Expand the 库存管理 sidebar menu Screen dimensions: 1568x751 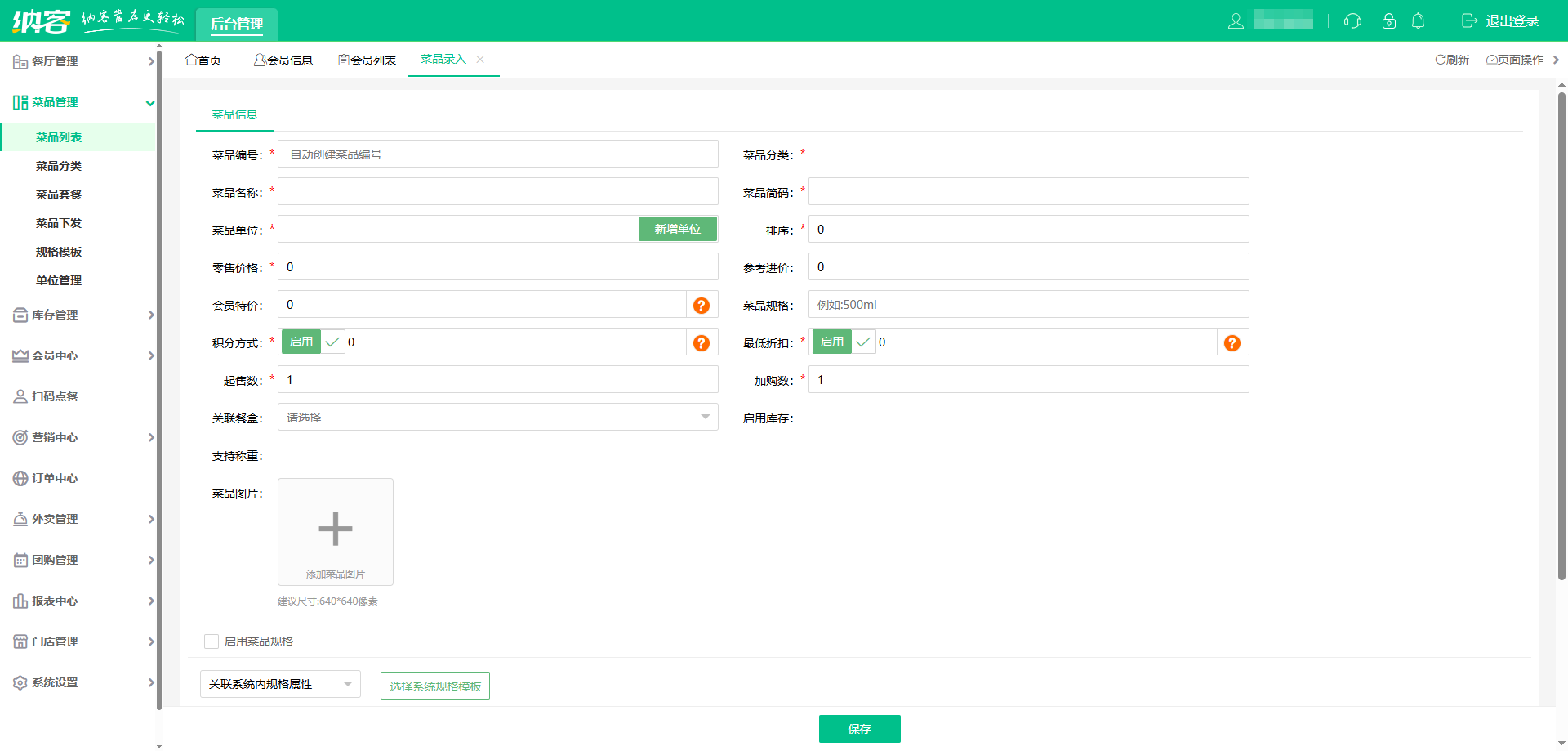(82, 315)
